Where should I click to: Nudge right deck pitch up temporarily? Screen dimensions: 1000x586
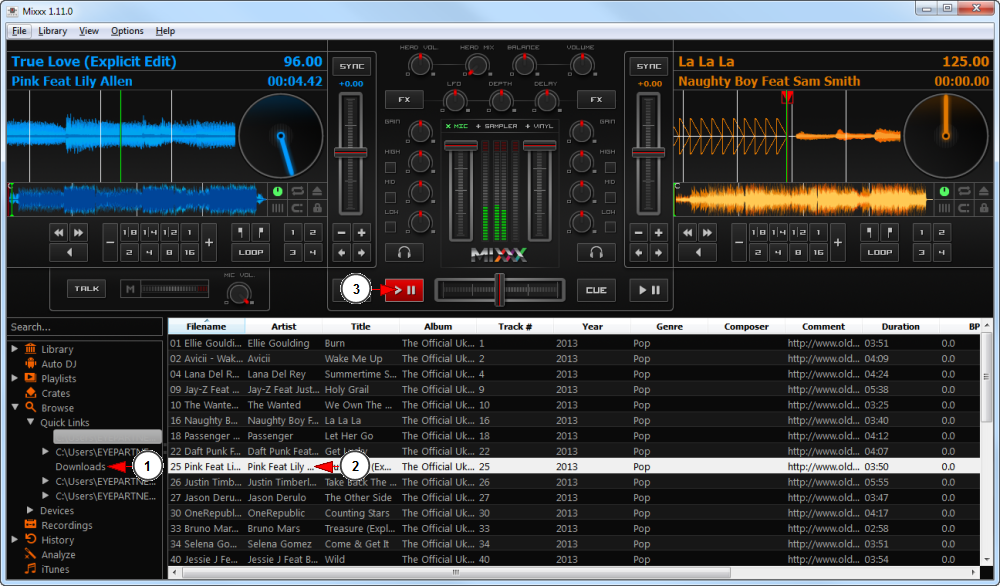click(x=658, y=253)
